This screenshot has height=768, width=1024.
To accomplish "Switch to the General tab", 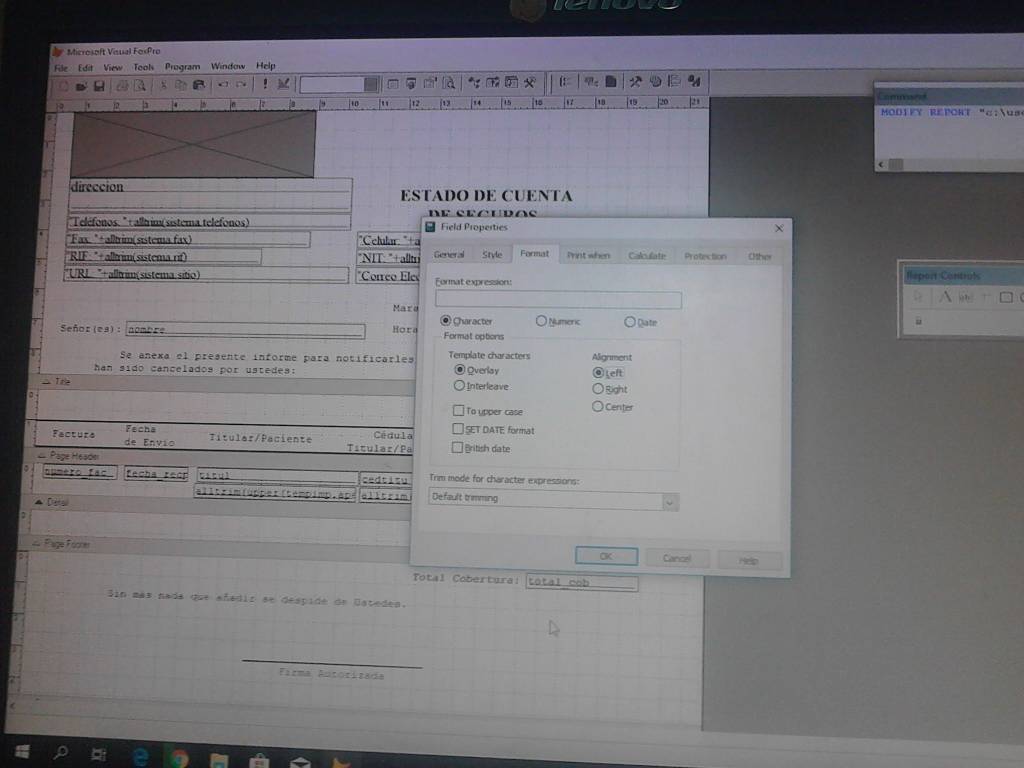I will coord(449,255).
